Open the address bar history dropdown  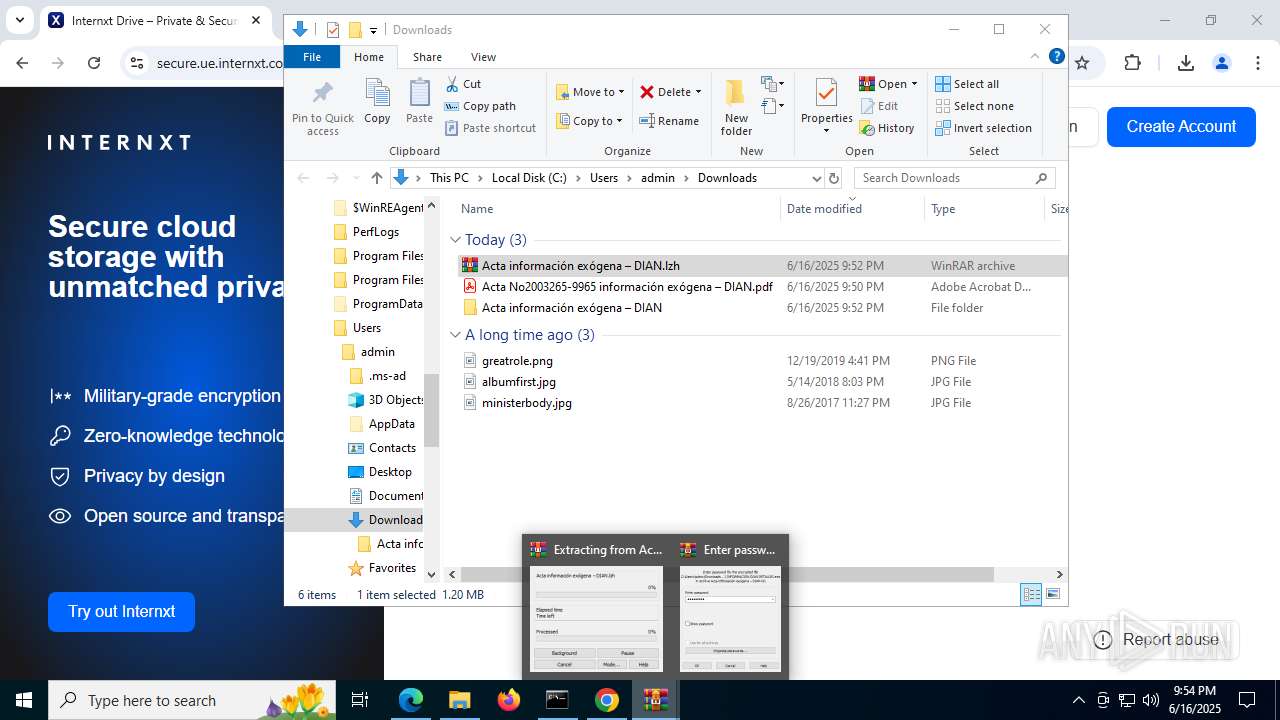(816, 178)
